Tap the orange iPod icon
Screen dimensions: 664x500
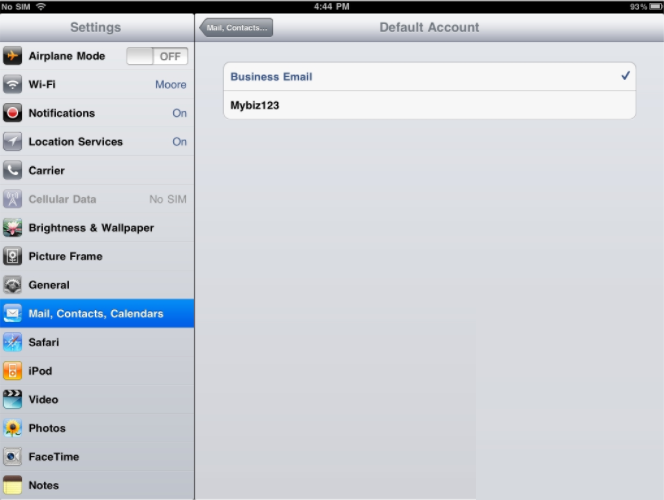13,371
